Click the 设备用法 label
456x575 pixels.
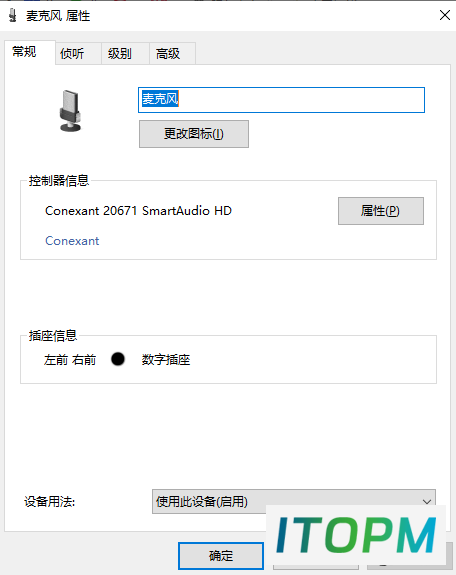click(50, 502)
